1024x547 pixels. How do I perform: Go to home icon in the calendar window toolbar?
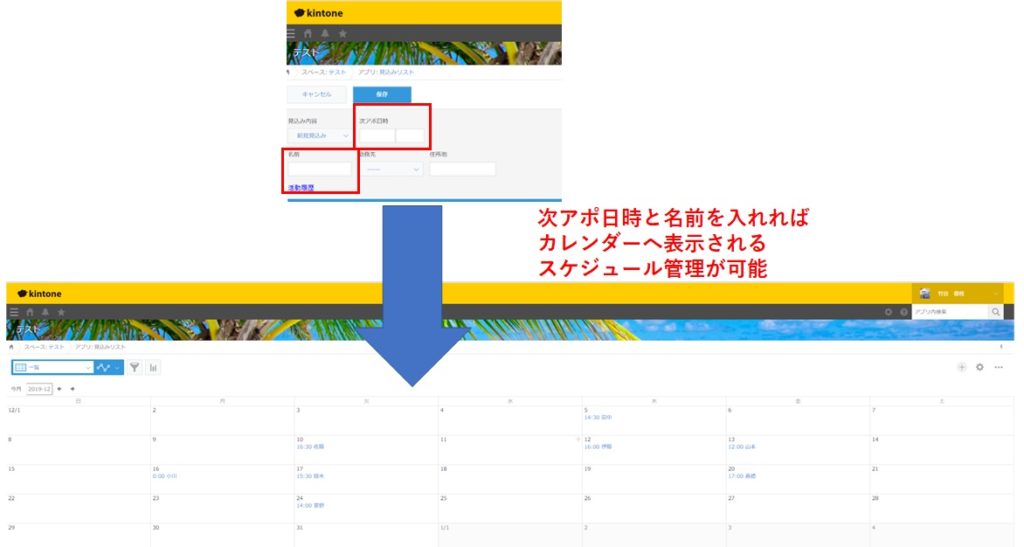pos(29,312)
